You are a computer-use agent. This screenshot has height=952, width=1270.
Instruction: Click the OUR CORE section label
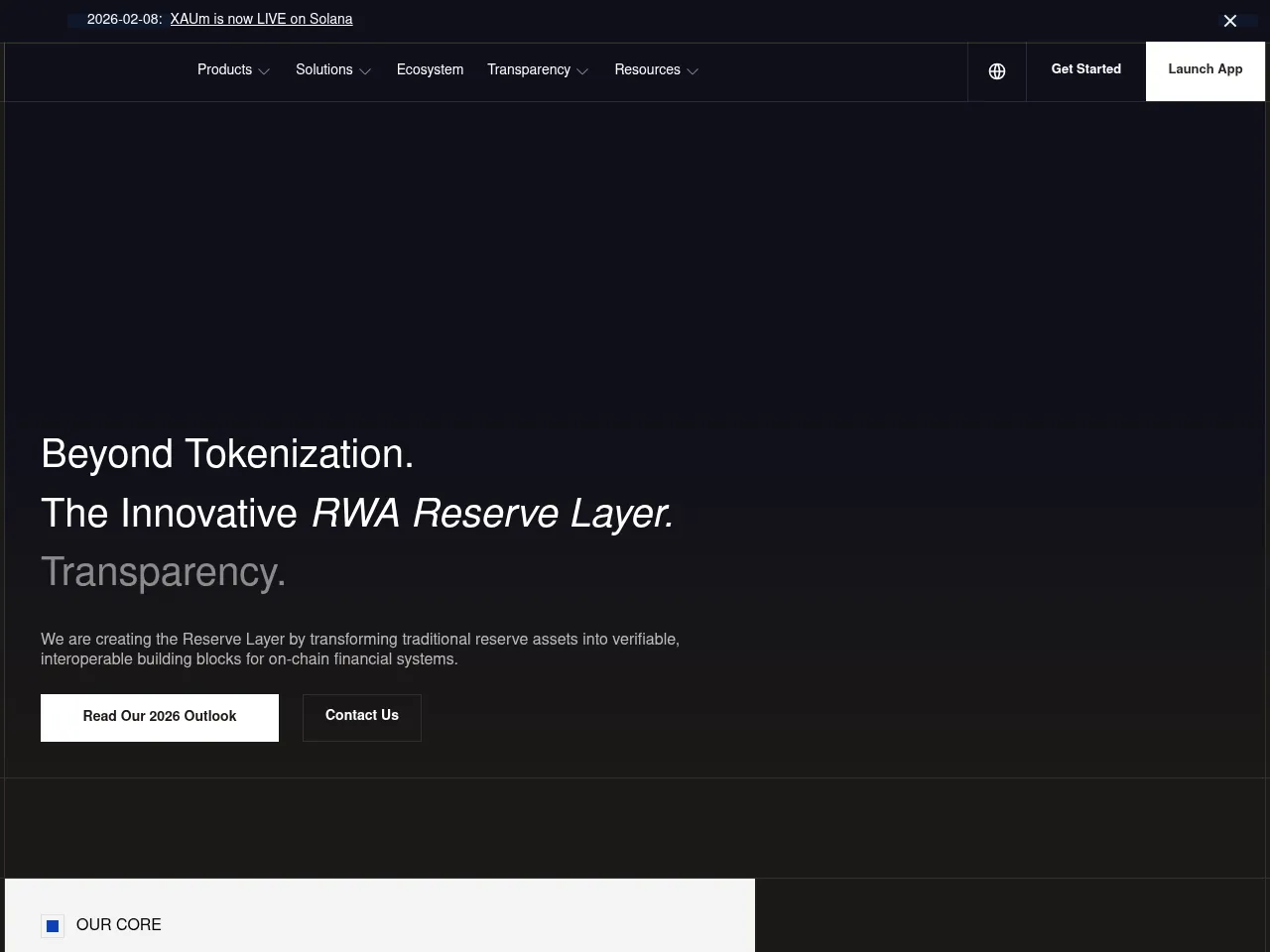(118, 926)
